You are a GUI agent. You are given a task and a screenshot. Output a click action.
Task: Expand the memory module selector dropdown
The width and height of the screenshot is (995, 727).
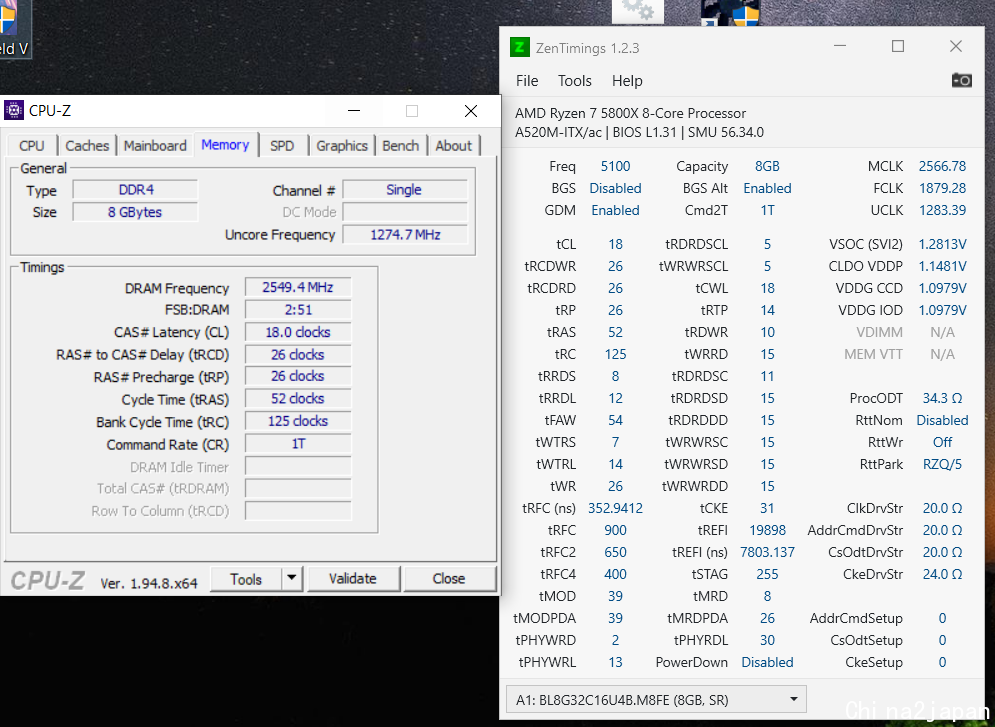point(795,699)
